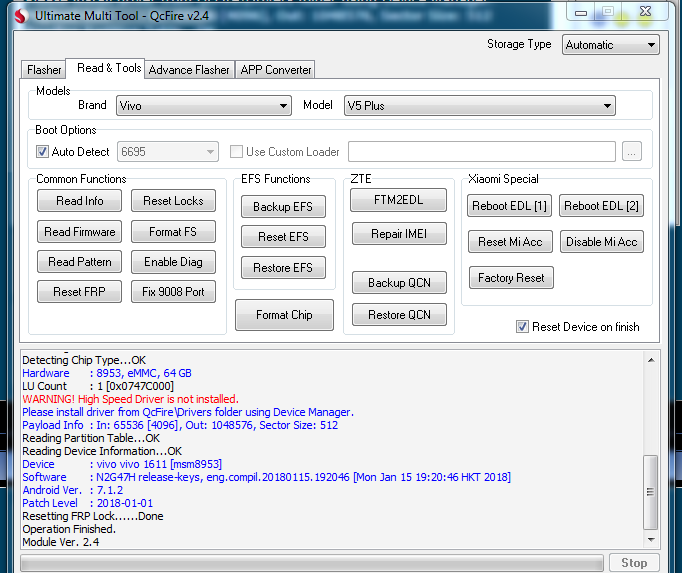This screenshot has height=573, width=682.
Task: Switch to the Flasher tab
Action: [x=44, y=70]
